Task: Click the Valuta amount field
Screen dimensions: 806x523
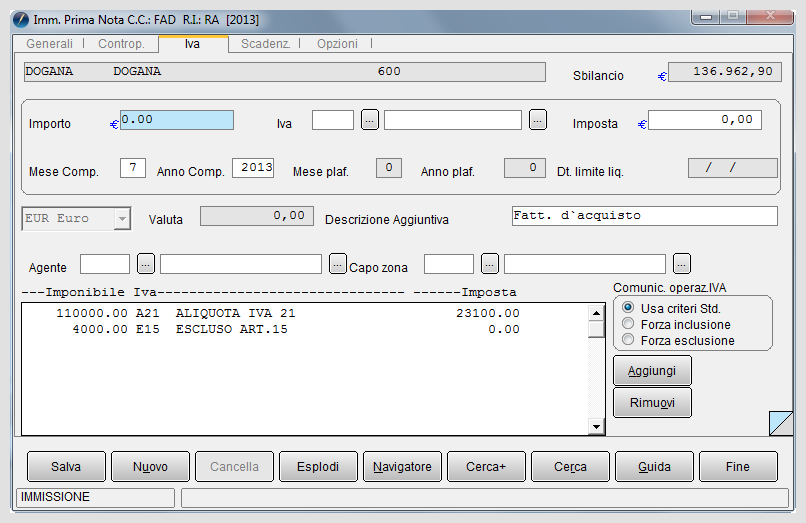Action: coord(257,215)
